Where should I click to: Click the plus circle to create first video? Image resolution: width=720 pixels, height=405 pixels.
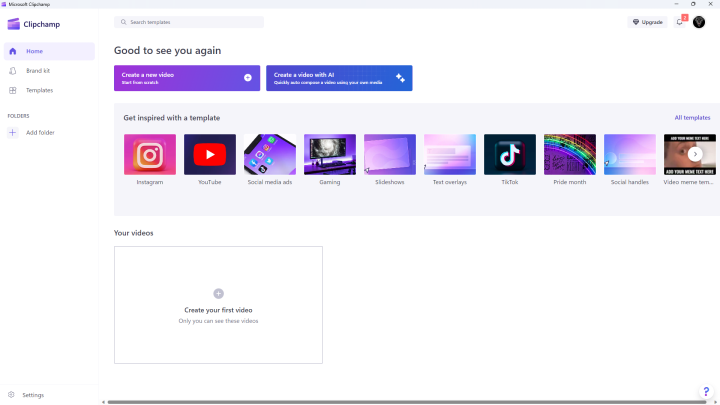point(219,293)
